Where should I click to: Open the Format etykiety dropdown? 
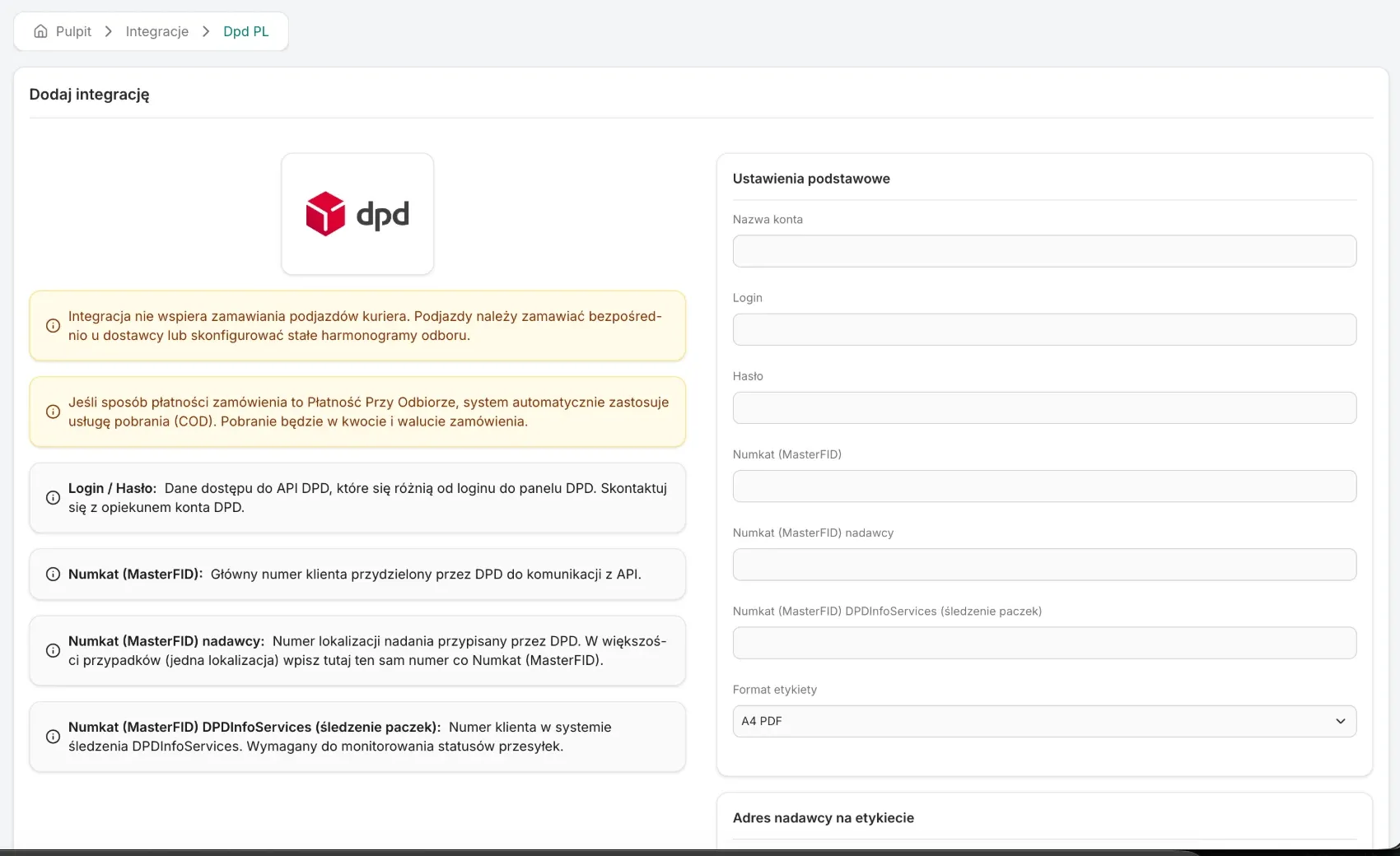point(1044,721)
